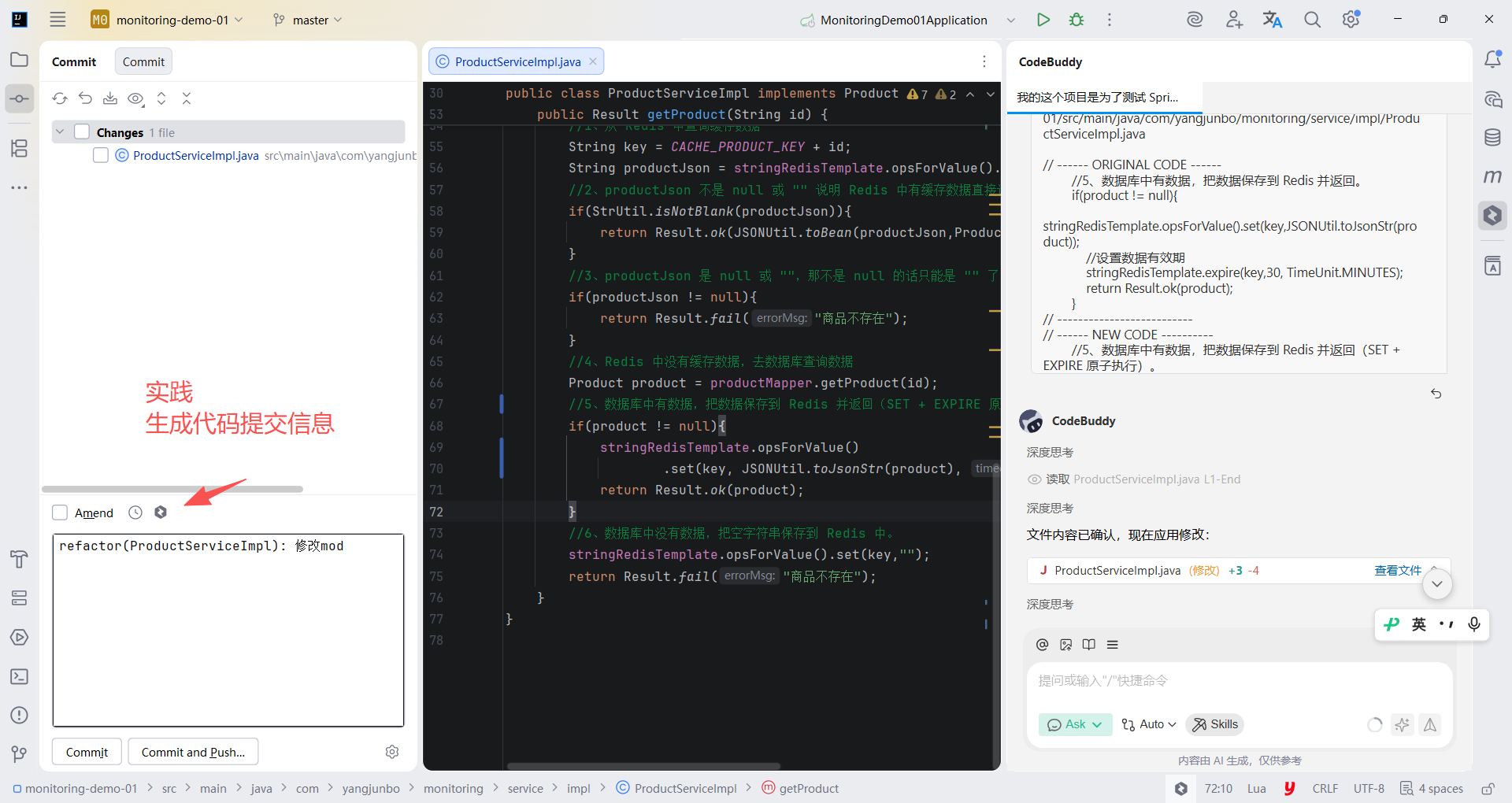
Task: Open the Project folder tool window
Action: 20,60
